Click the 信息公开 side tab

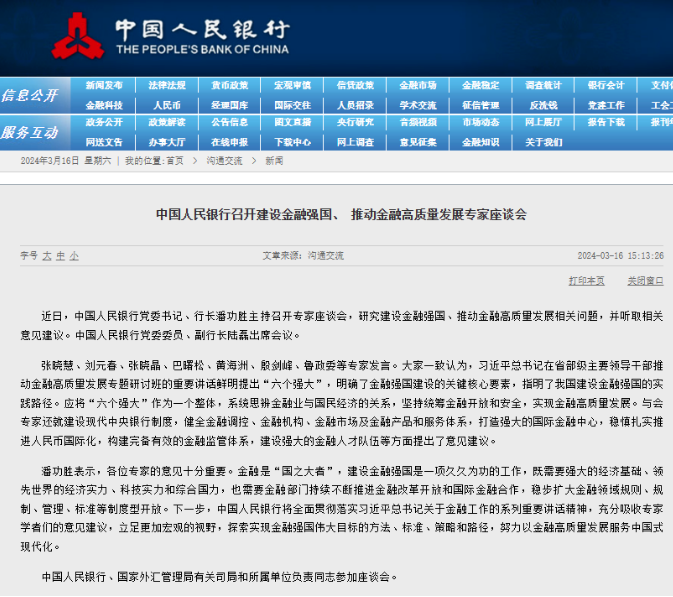pyautogui.click(x=30, y=95)
